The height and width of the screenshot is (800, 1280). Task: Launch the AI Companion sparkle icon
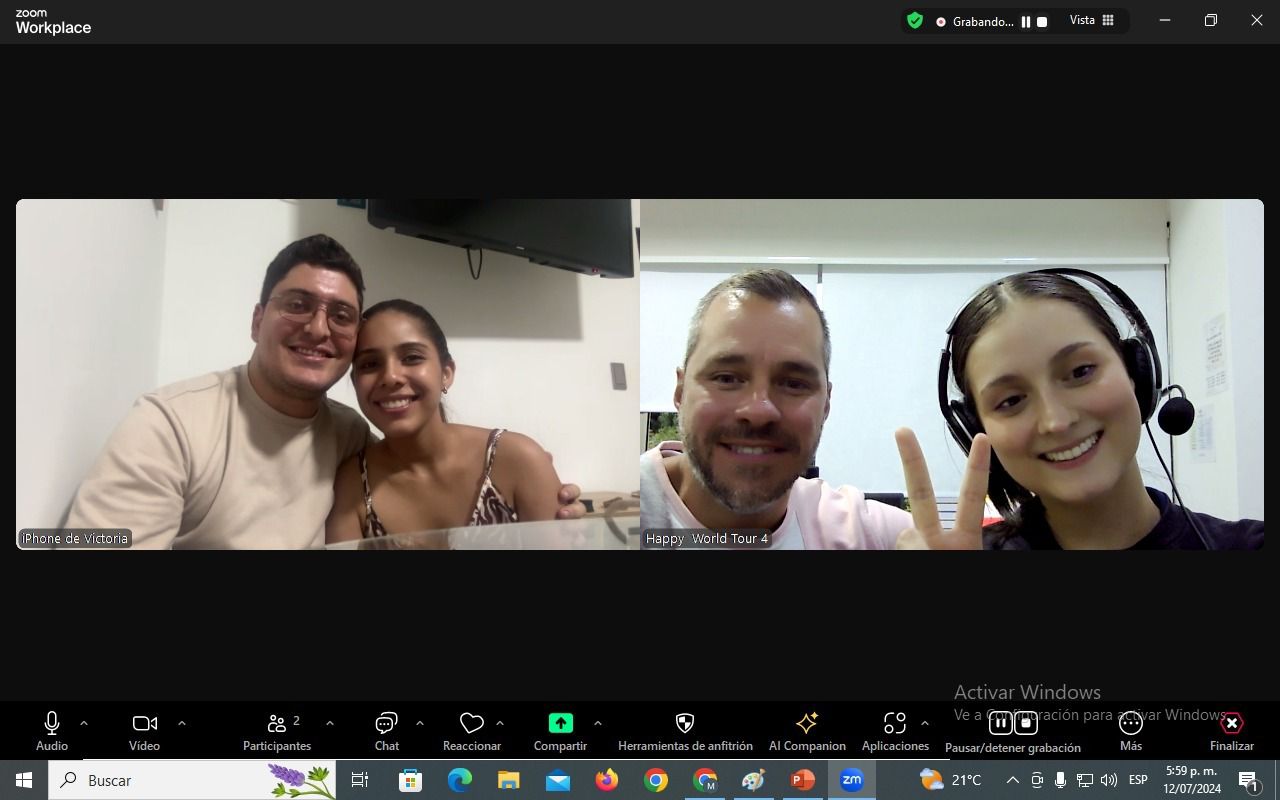[x=807, y=731]
